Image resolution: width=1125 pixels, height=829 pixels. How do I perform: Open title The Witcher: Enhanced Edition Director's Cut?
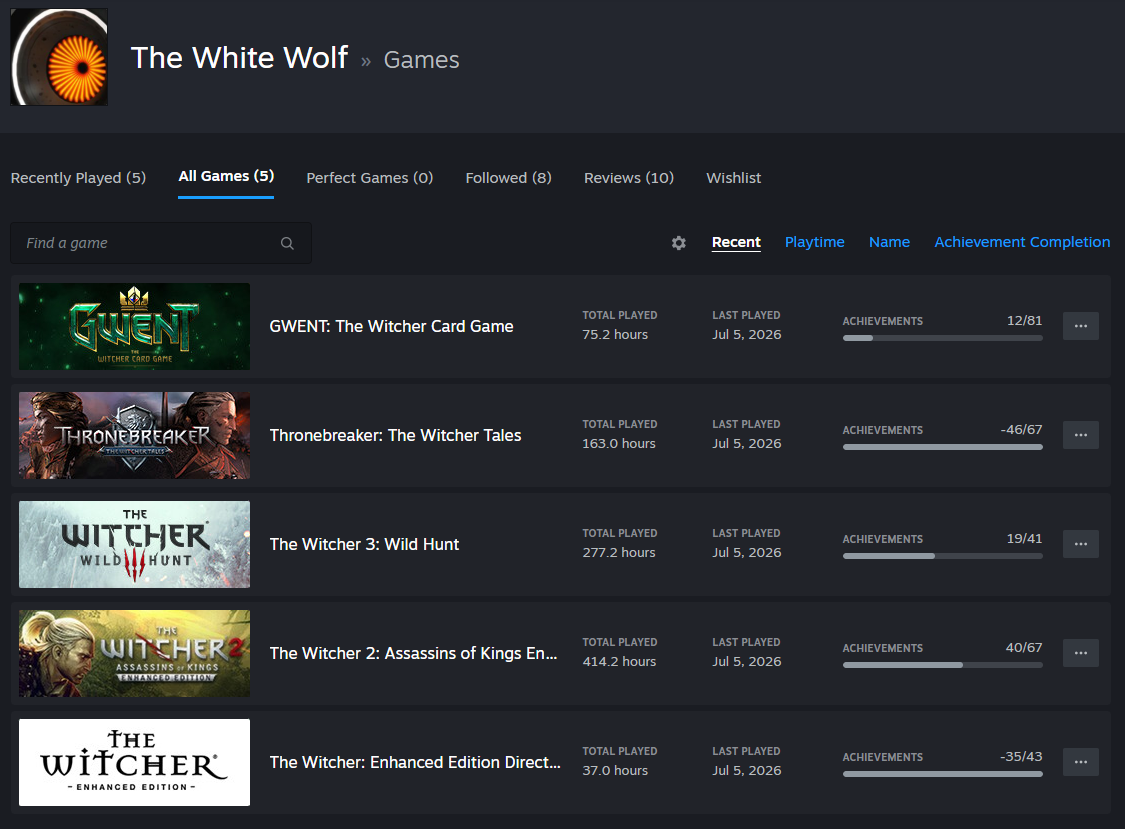click(x=415, y=763)
